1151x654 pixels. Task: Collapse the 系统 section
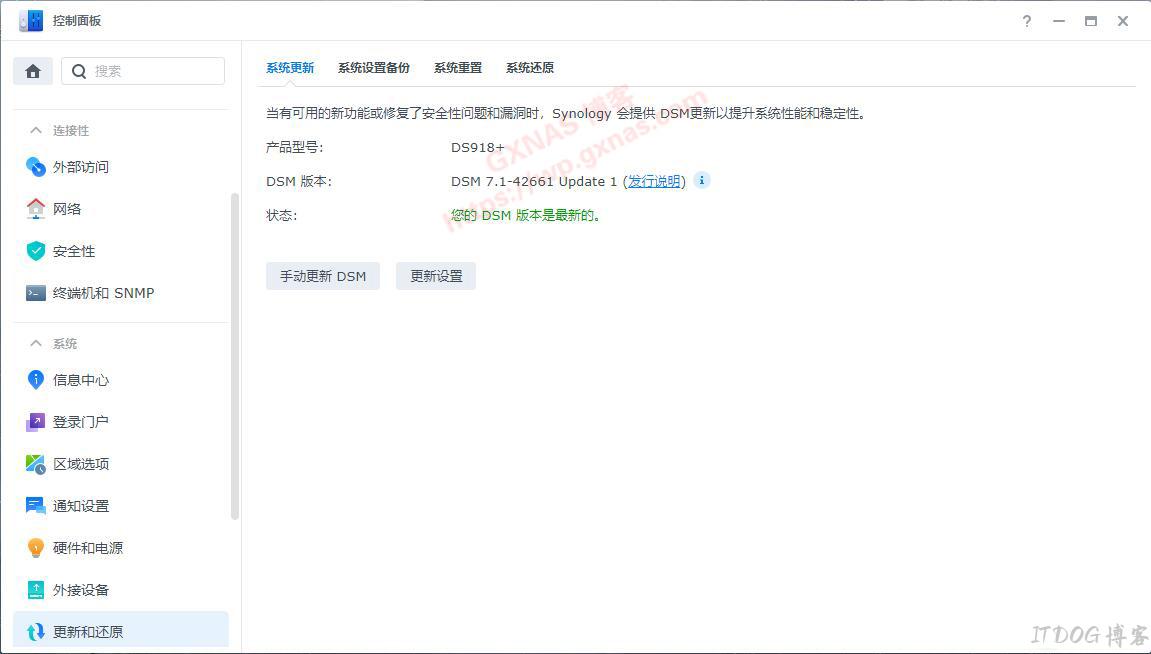pos(35,343)
